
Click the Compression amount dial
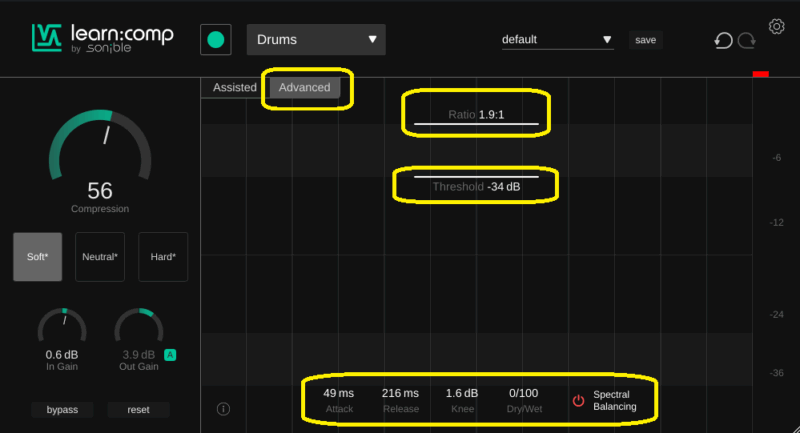[100, 150]
